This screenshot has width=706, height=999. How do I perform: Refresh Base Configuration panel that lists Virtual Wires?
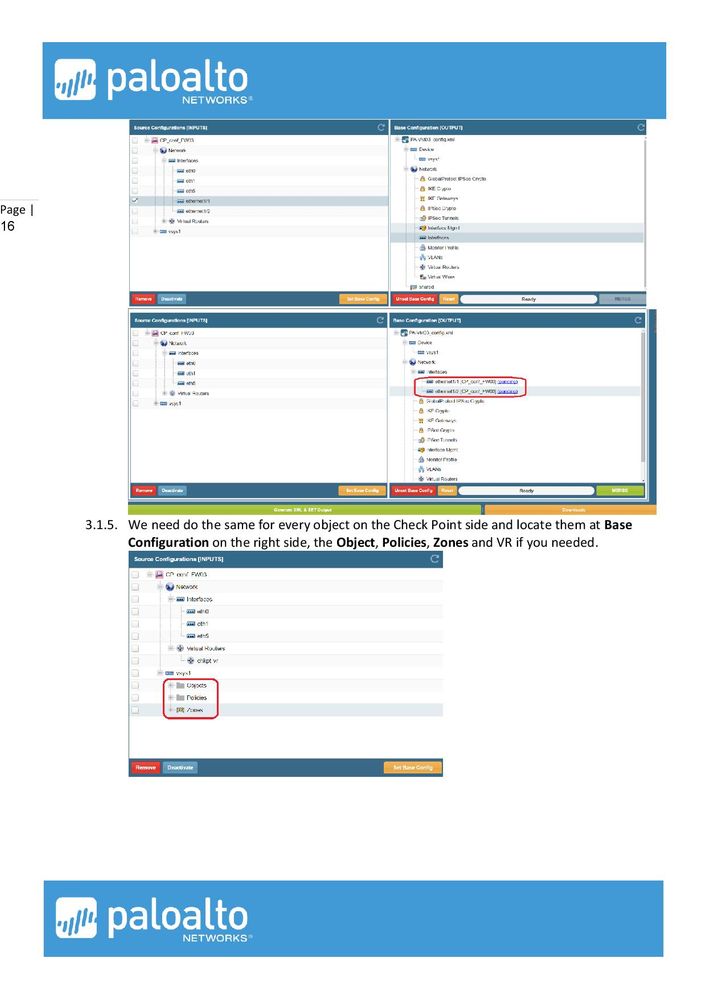click(x=640, y=127)
